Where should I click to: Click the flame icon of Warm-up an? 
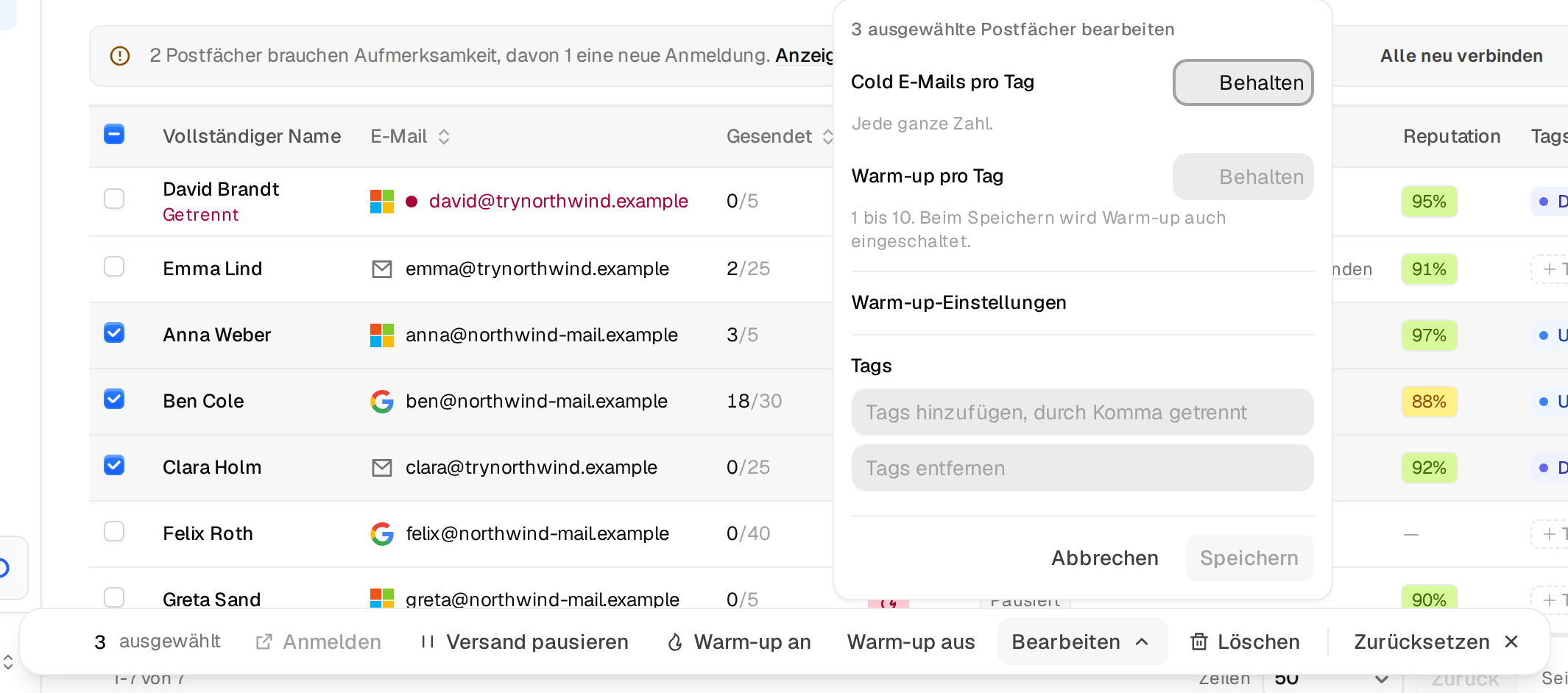pos(675,642)
